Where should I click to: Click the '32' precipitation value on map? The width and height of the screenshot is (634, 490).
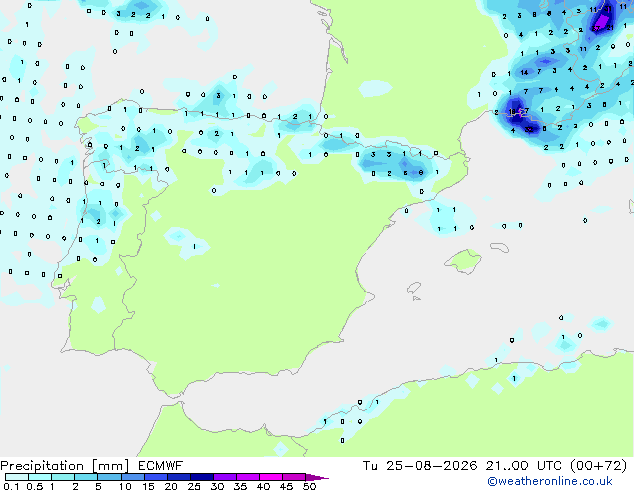[x=528, y=130]
